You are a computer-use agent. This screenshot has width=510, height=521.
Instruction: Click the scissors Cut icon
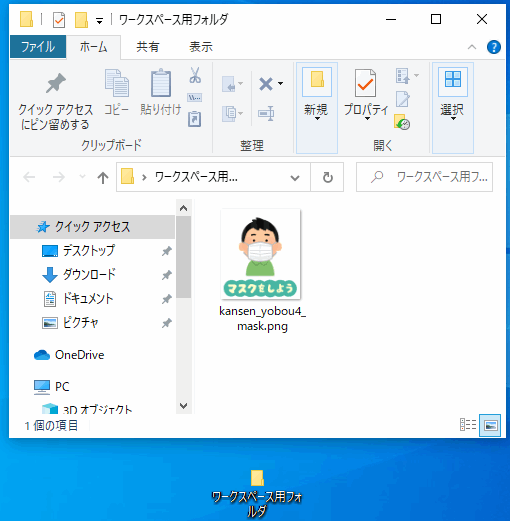click(x=195, y=75)
